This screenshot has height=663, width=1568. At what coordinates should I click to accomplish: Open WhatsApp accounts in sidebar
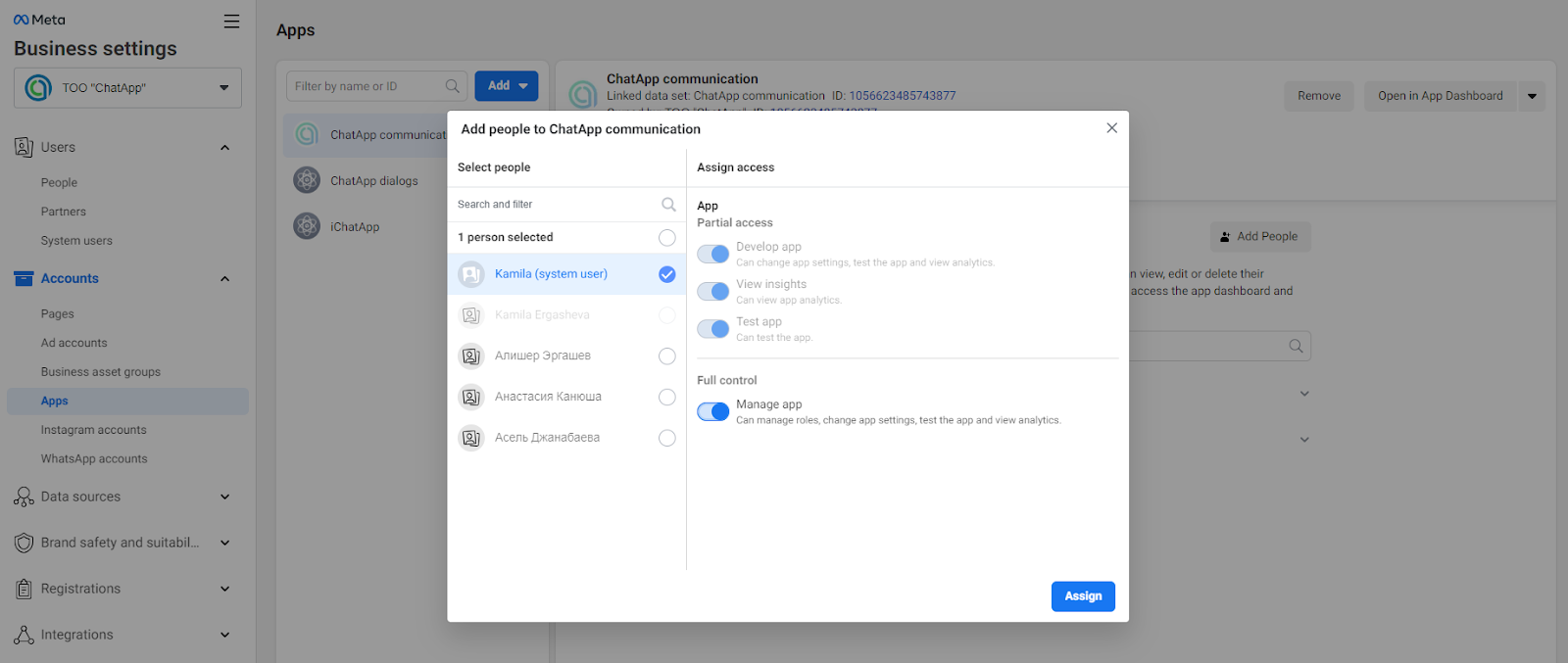(94, 458)
